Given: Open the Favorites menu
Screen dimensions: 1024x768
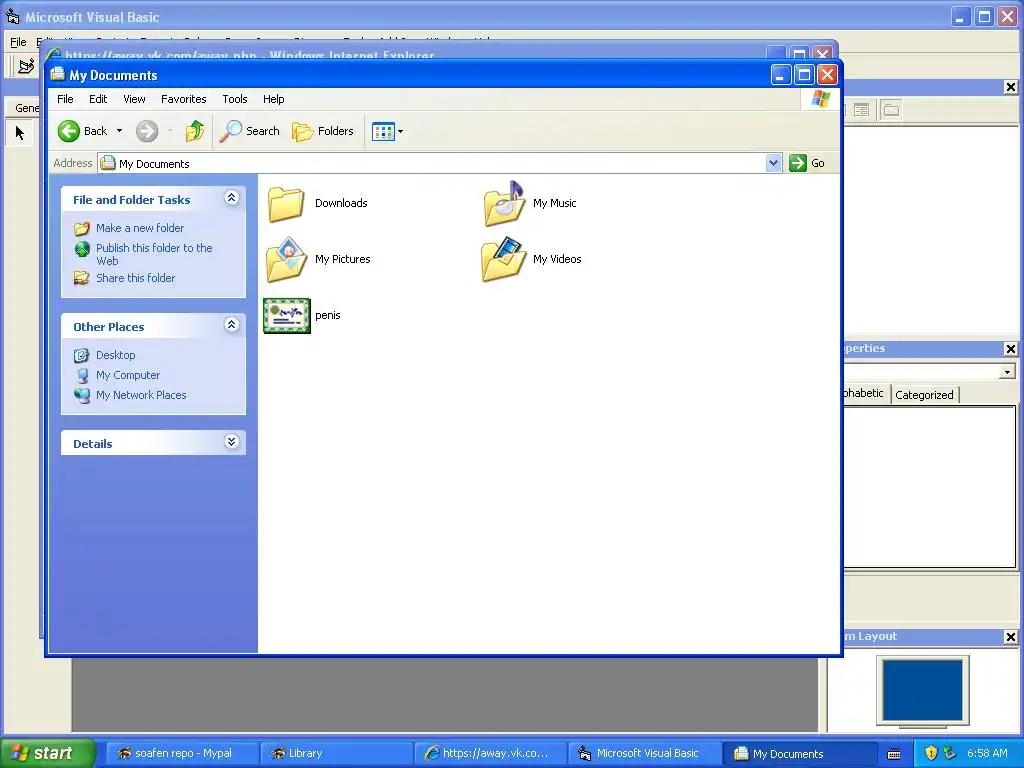Looking at the screenshot, I should coord(184,99).
